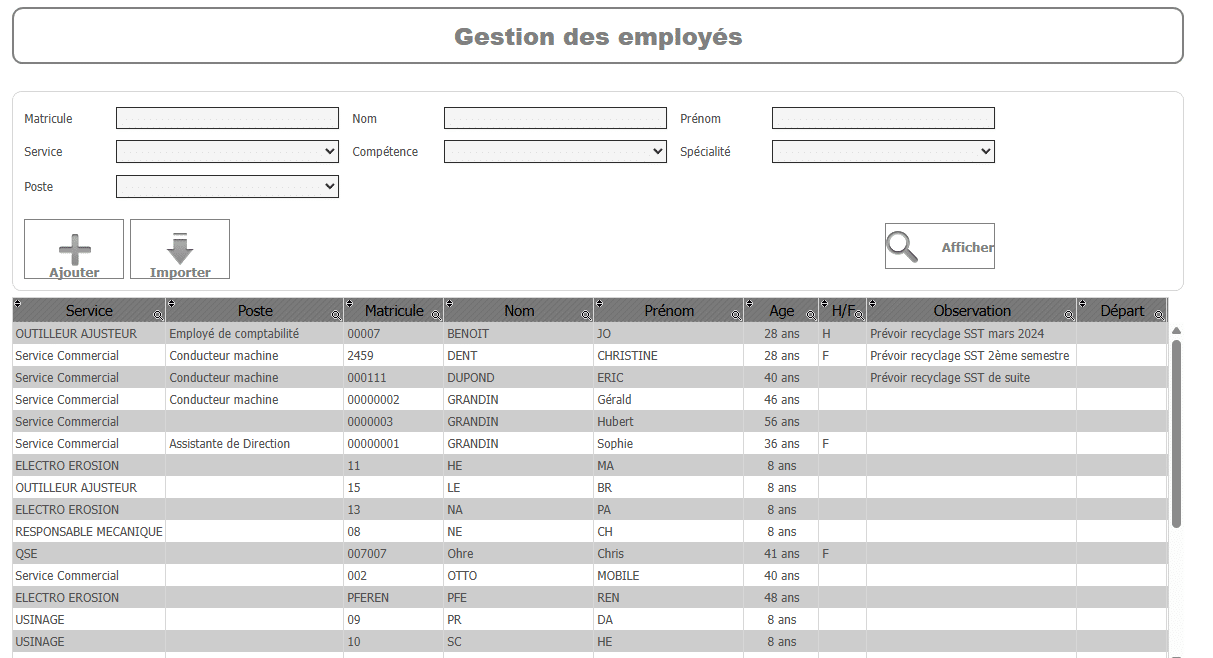
Task: Click matricule cell PFEREN
Action: coord(394,598)
